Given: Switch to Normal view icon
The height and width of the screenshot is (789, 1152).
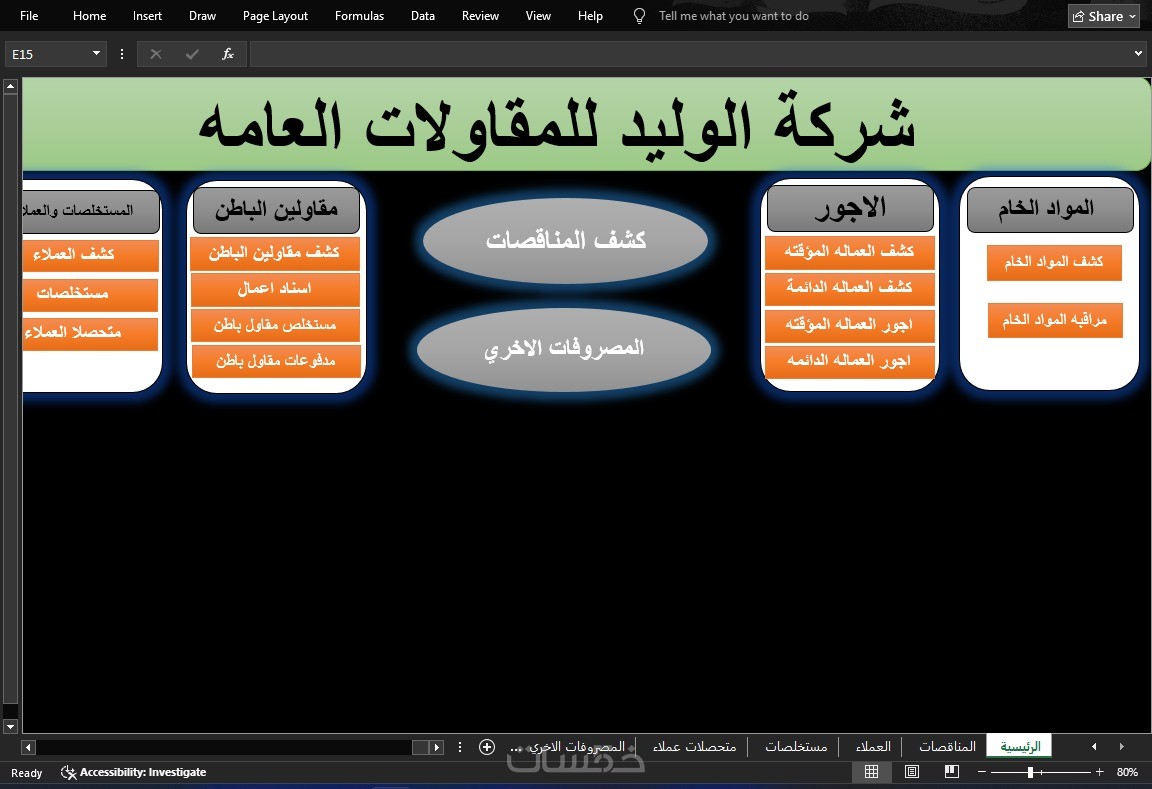Looking at the screenshot, I should pyautogui.click(x=871, y=771).
